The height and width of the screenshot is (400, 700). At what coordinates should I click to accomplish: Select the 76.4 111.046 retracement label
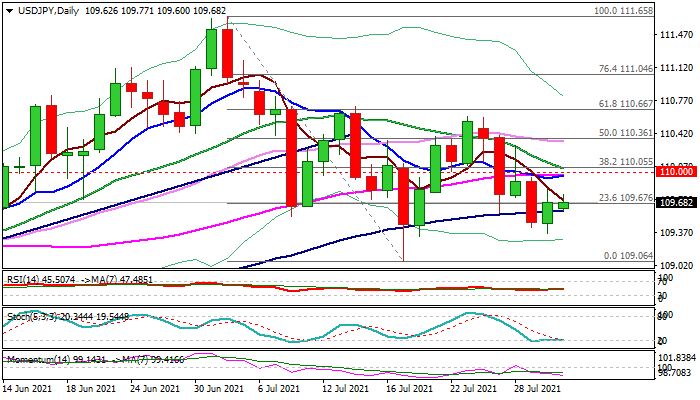point(625,69)
